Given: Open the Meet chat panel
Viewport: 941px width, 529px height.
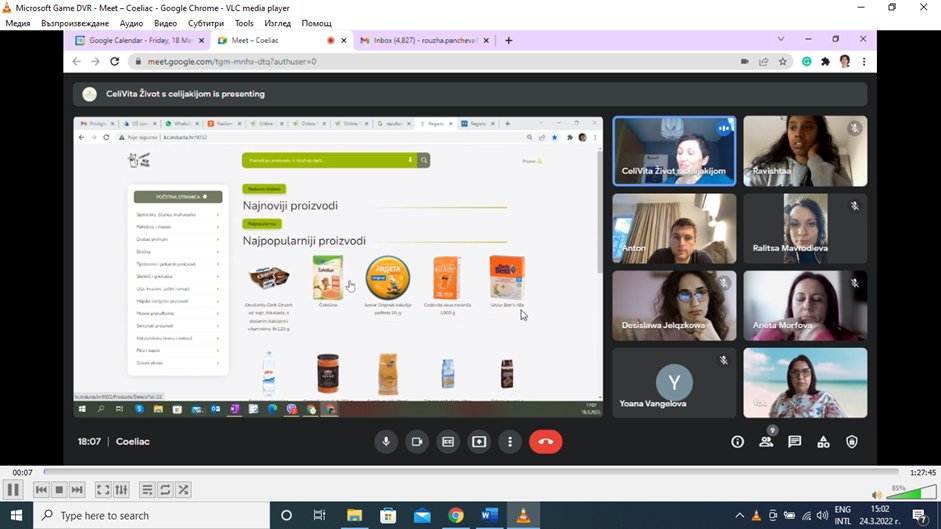Looking at the screenshot, I should 795,442.
